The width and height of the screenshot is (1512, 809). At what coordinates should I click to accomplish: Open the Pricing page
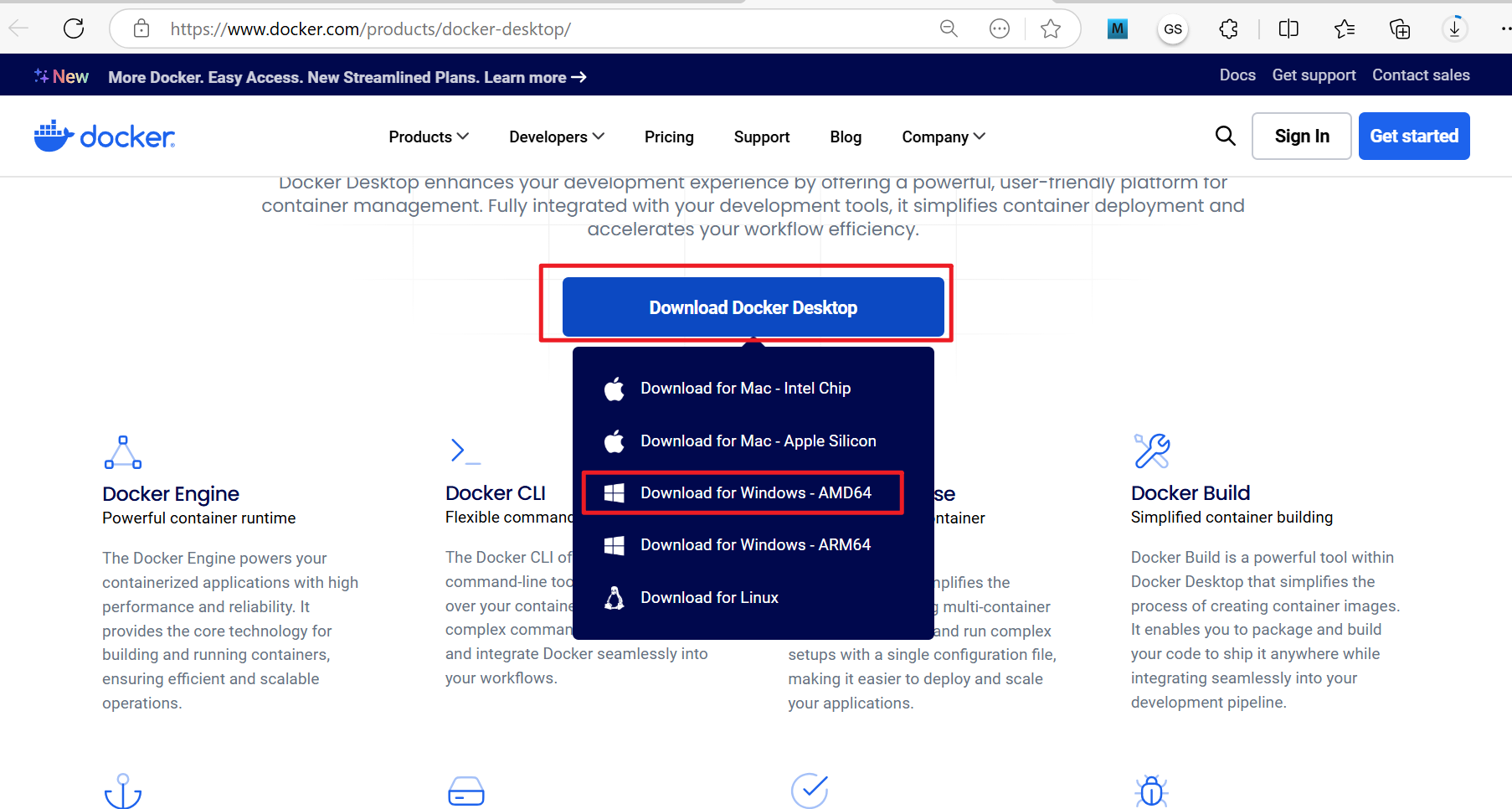(x=669, y=137)
